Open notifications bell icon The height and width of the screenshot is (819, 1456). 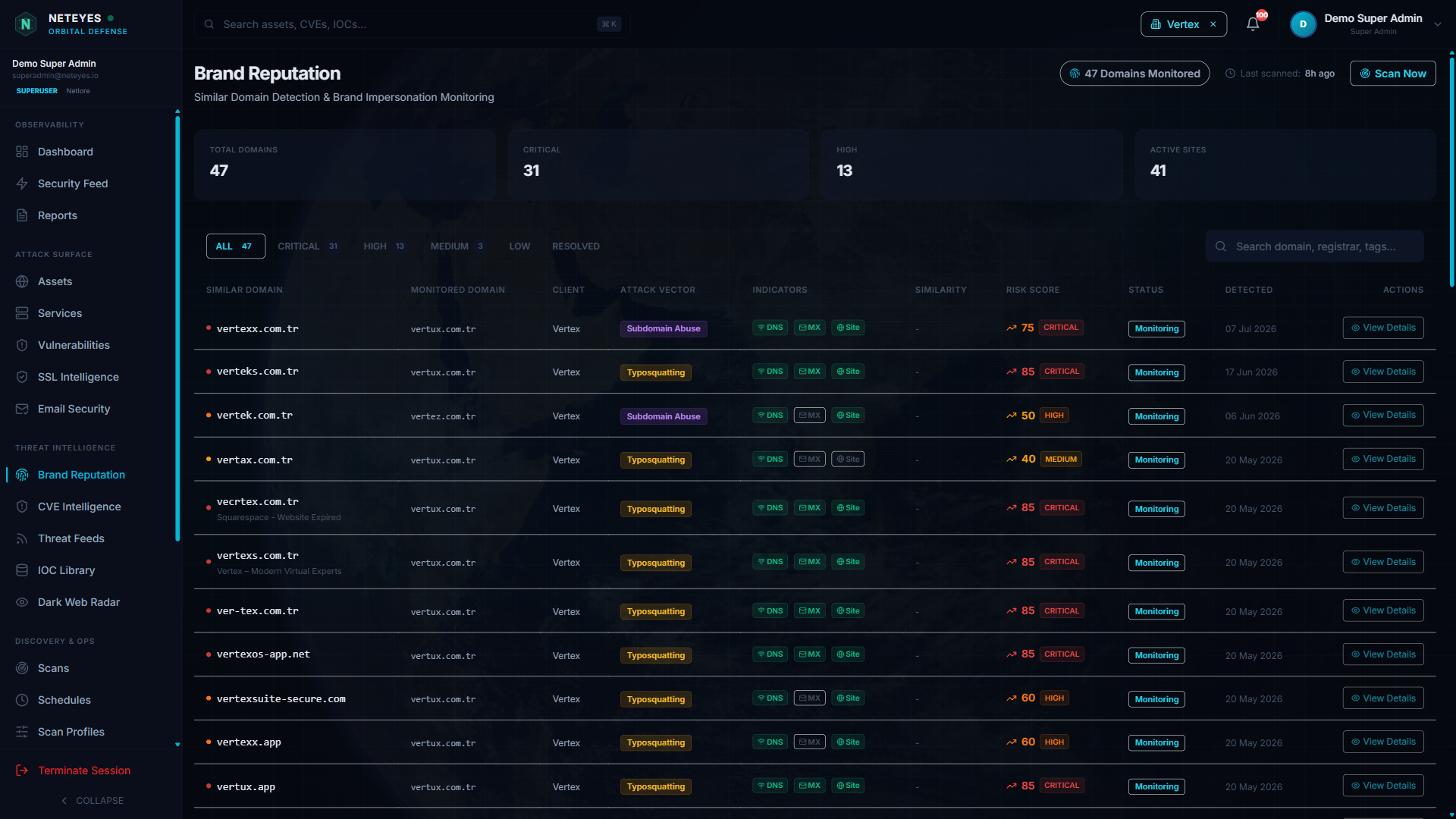1253,24
